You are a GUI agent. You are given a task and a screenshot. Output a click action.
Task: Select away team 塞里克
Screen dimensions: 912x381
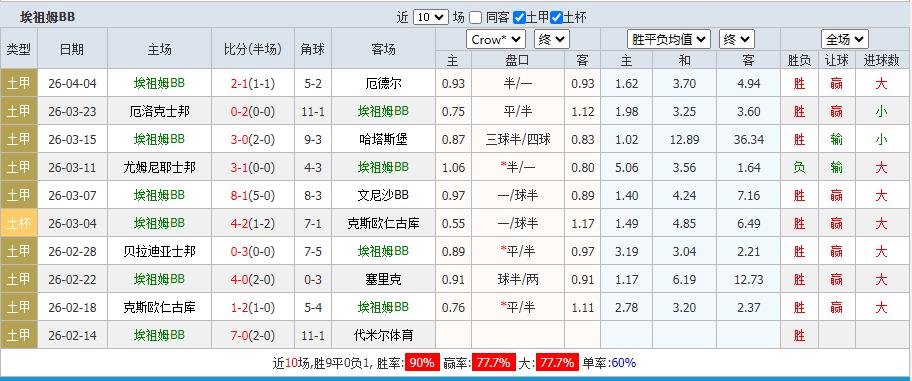(x=383, y=280)
